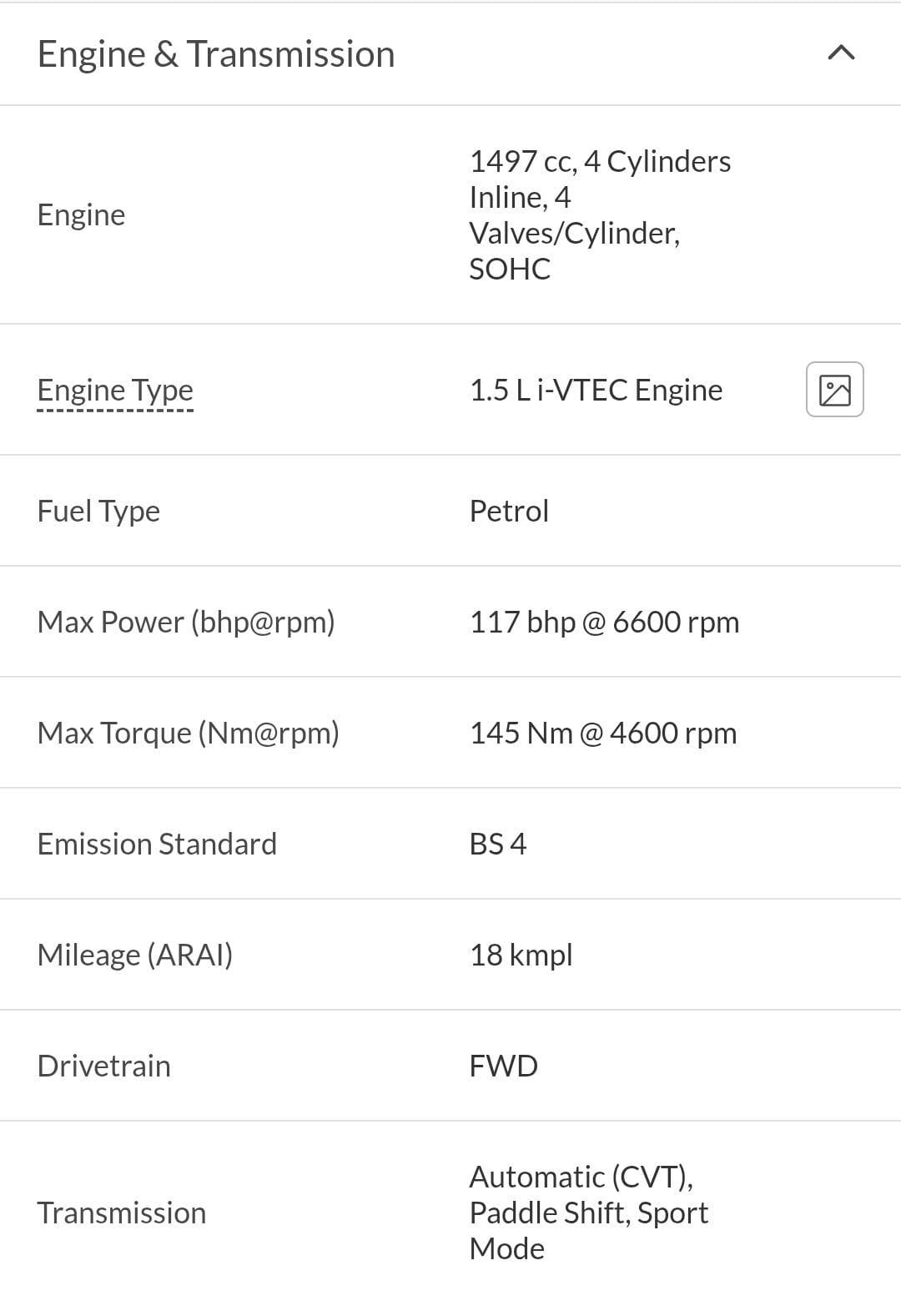Open the engine type image icon
The image size is (901, 1316).
coord(835,390)
